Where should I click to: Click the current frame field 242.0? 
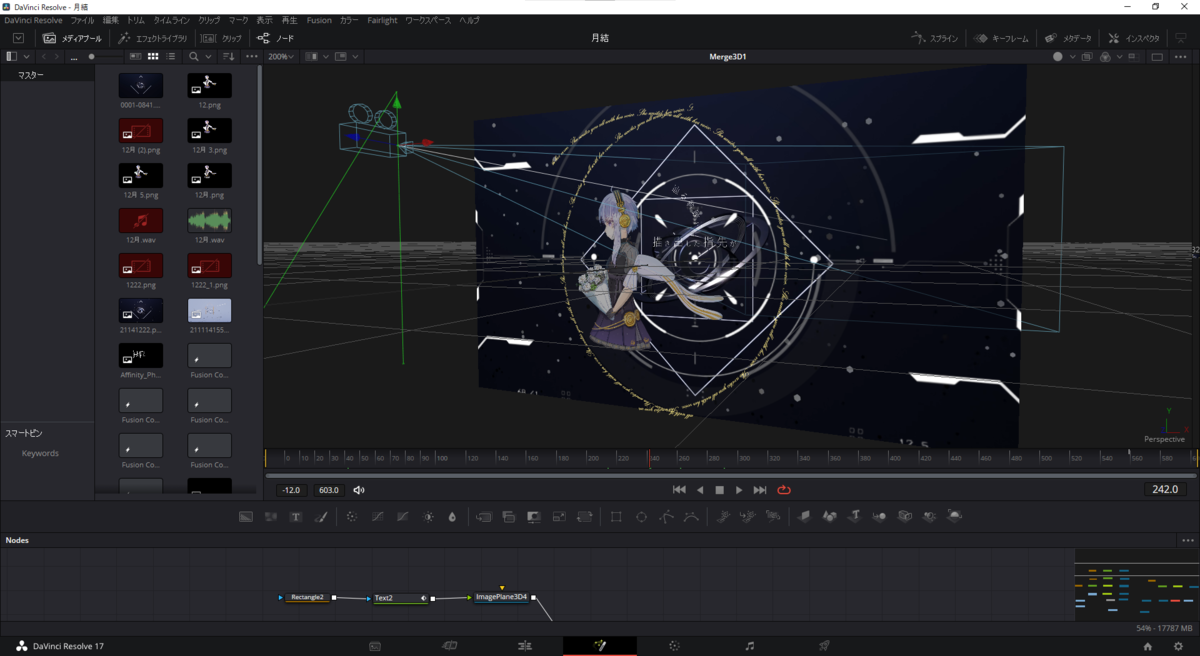pos(1166,490)
